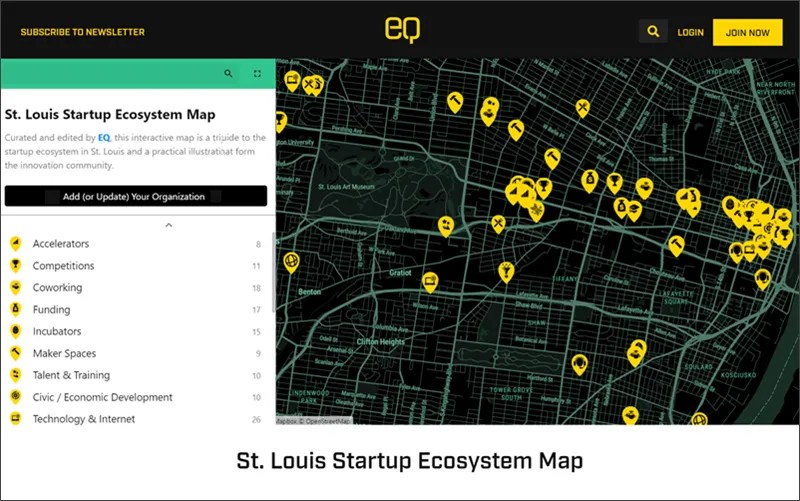800x501 pixels.
Task: Select the globe map marker above Benton
Action: [291, 262]
